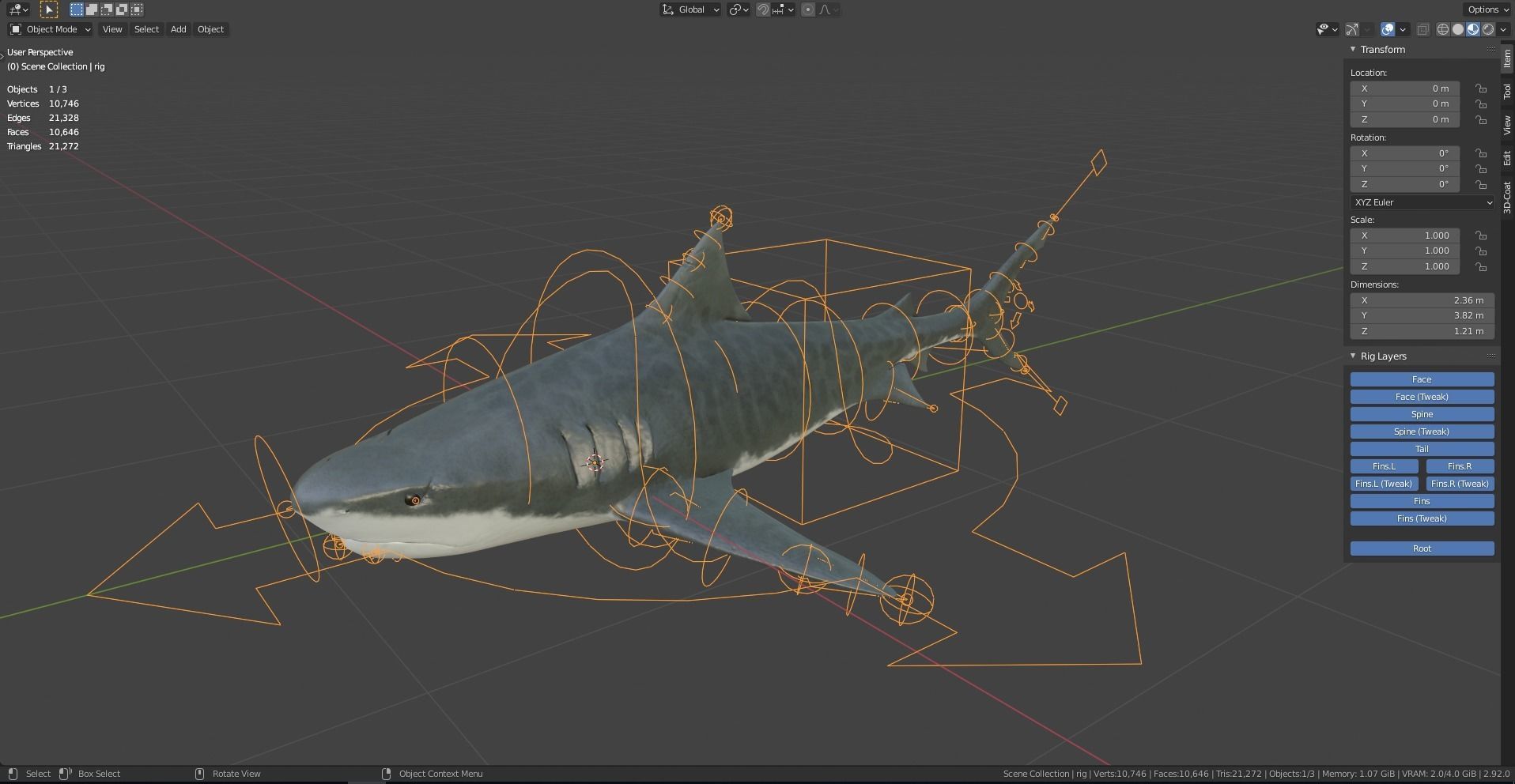Viewport: 1515px width, 784px height.
Task: Toggle Tail rig layer button
Action: (1422, 449)
